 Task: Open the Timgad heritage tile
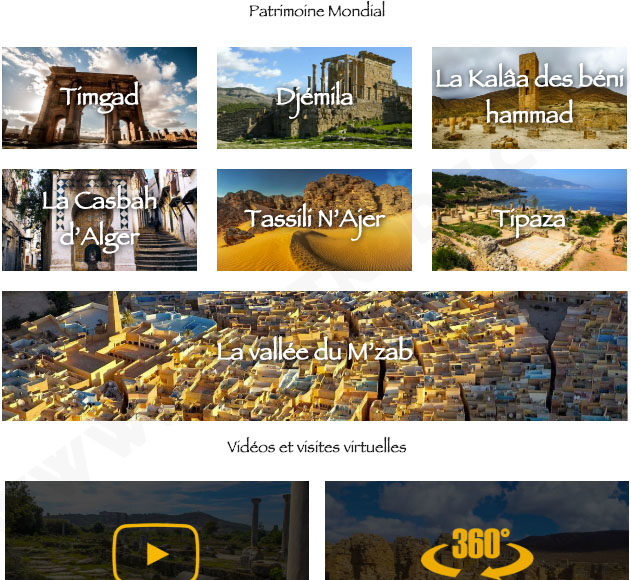point(99,98)
